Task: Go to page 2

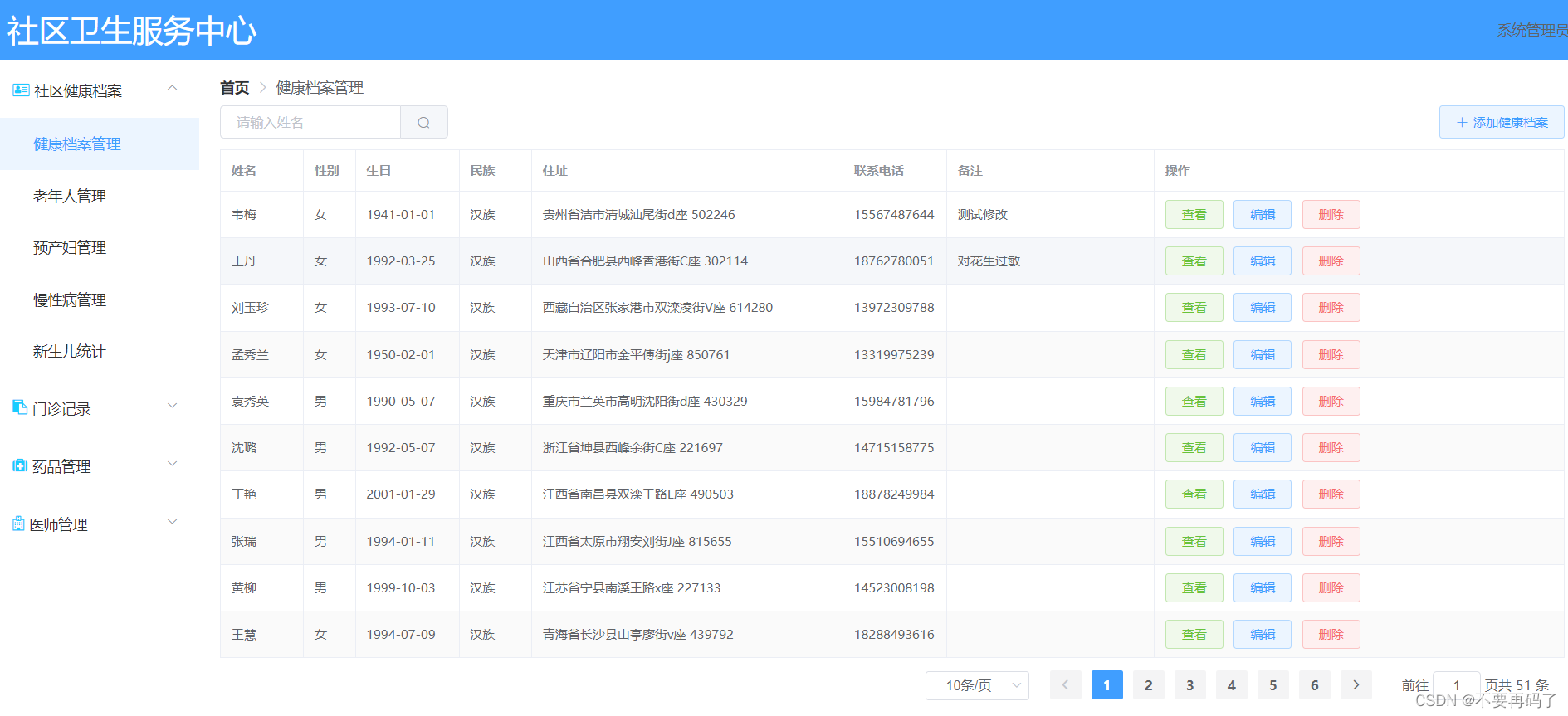Action: coord(1149,685)
